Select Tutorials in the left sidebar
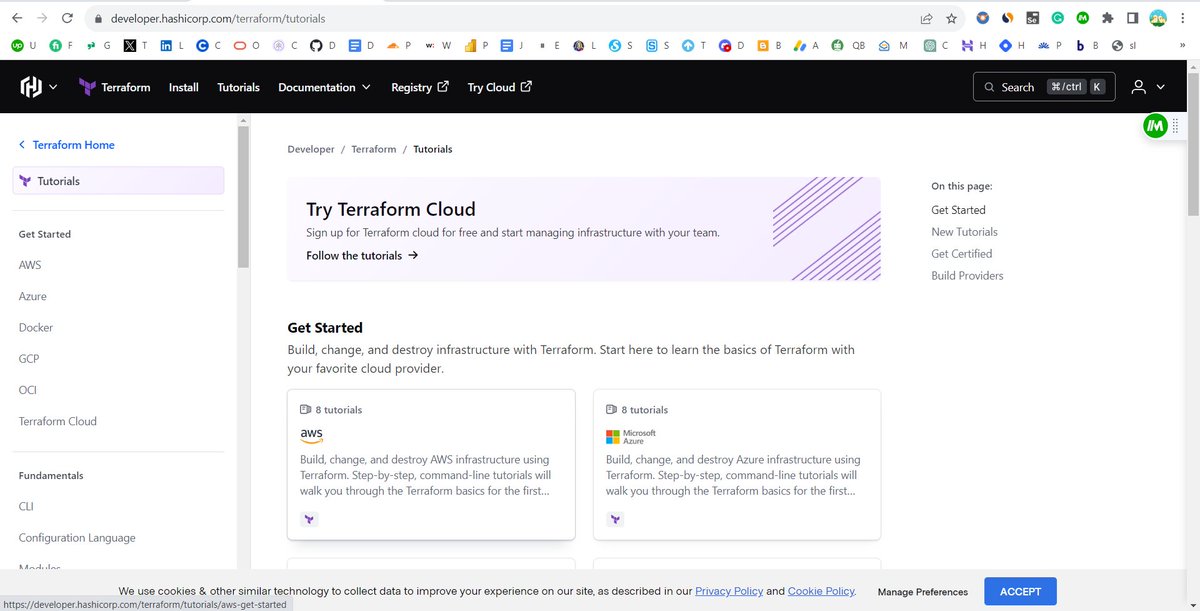 pyautogui.click(x=119, y=181)
